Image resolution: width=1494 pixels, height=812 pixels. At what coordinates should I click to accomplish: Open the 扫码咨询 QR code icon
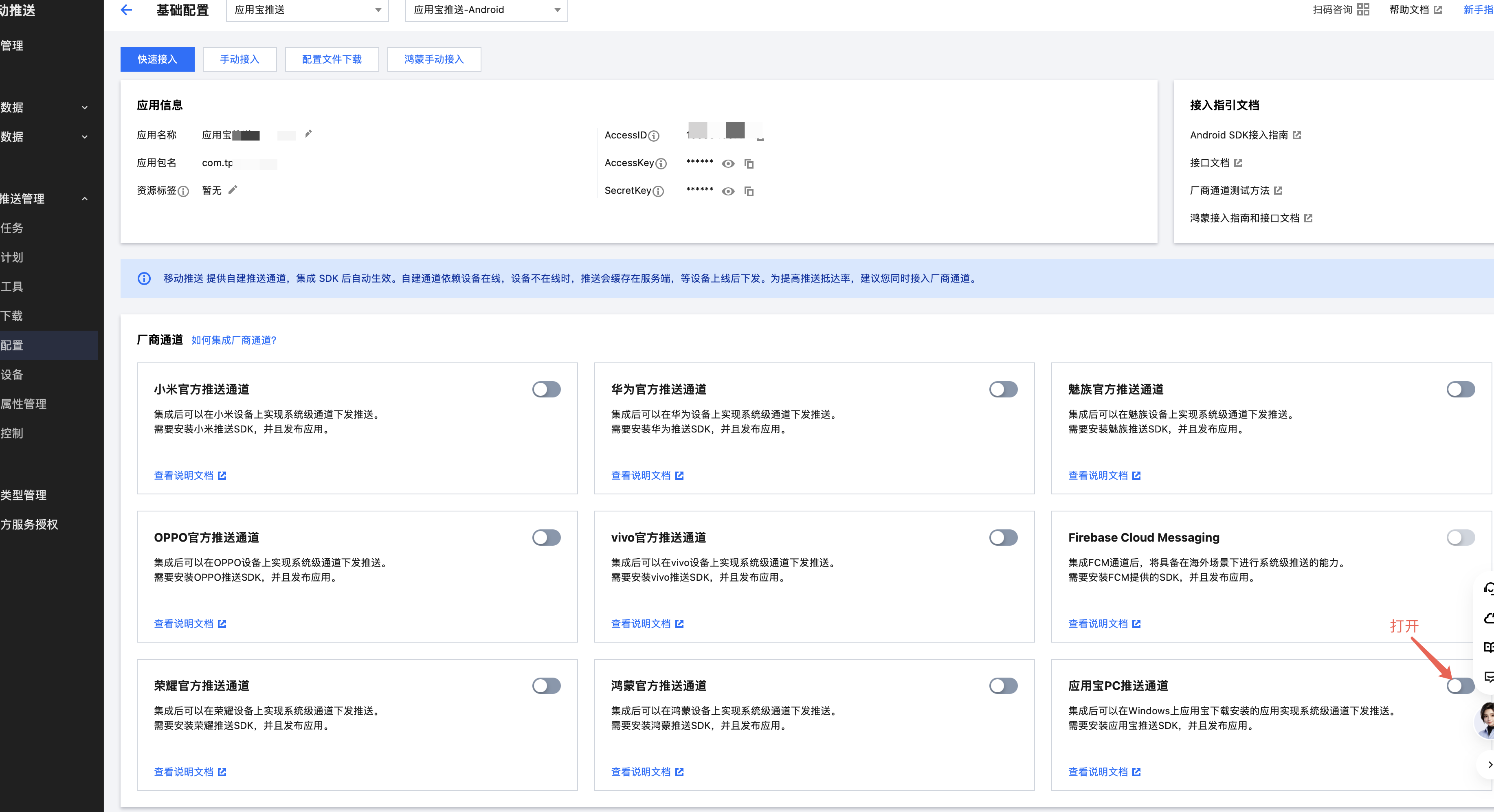coord(1363,9)
